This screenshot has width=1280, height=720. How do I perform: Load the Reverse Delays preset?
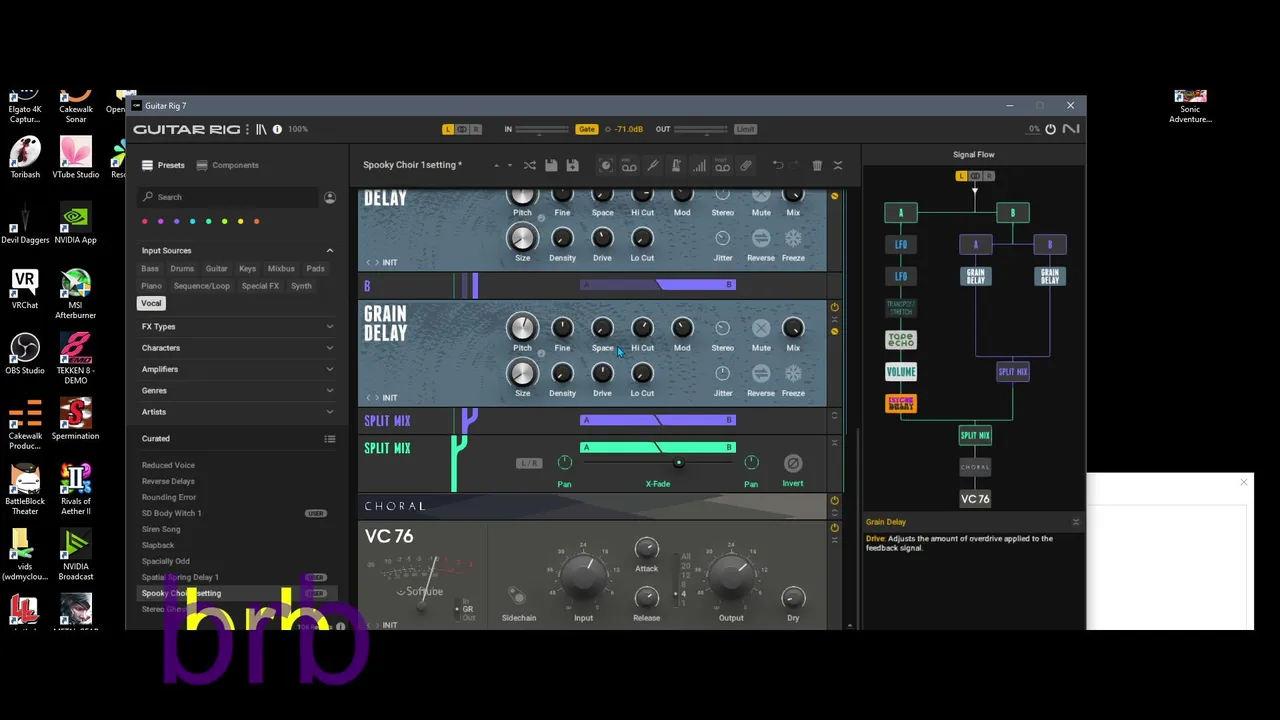pos(168,481)
